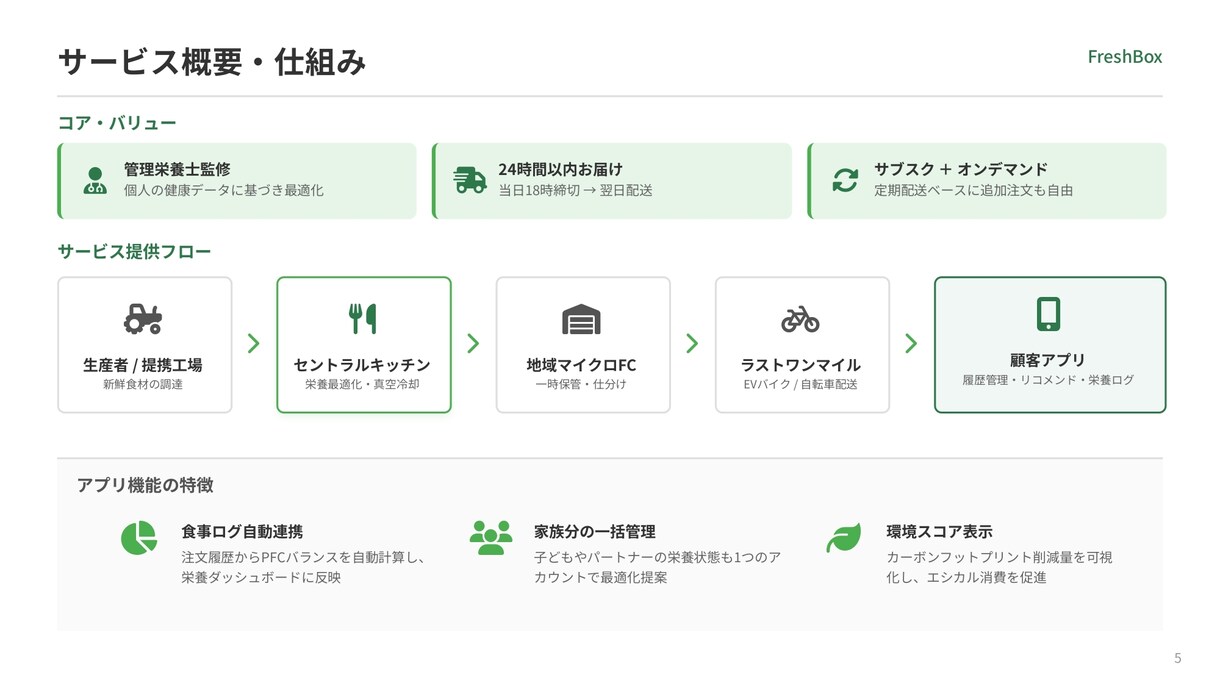This screenshot has width=1220, height=686.
Task: Click the pie chart icon beside 食事ログ自動連携
Action: pos(139,538)
